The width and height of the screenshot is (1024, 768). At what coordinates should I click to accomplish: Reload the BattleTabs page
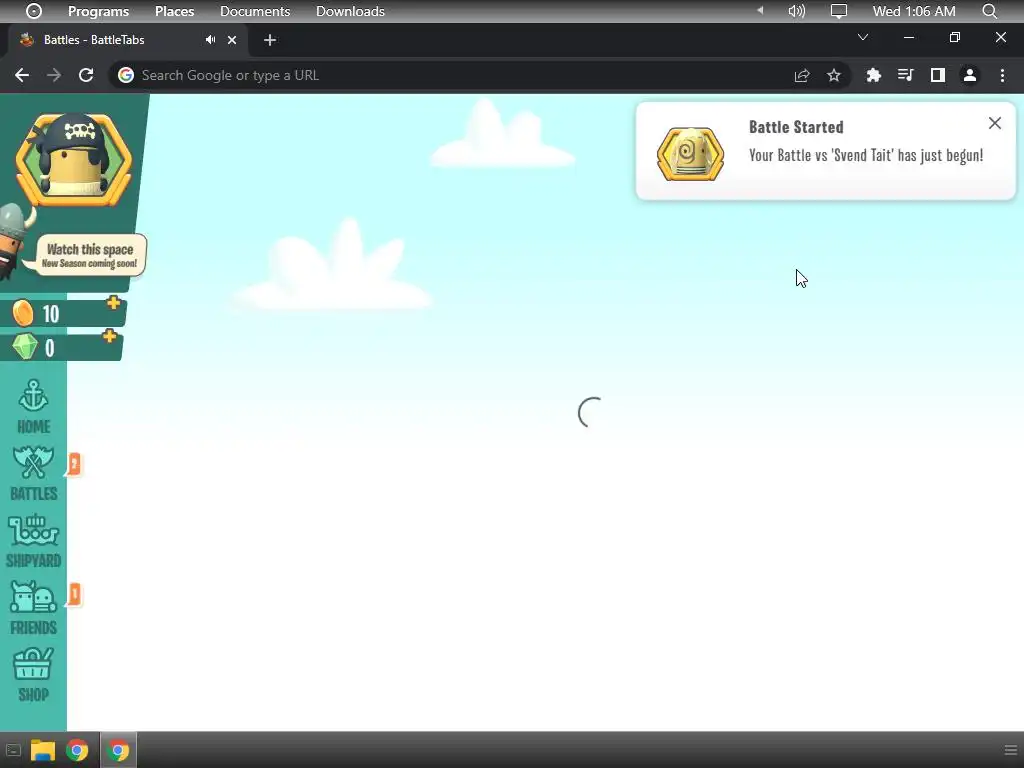tap(86, 75)
